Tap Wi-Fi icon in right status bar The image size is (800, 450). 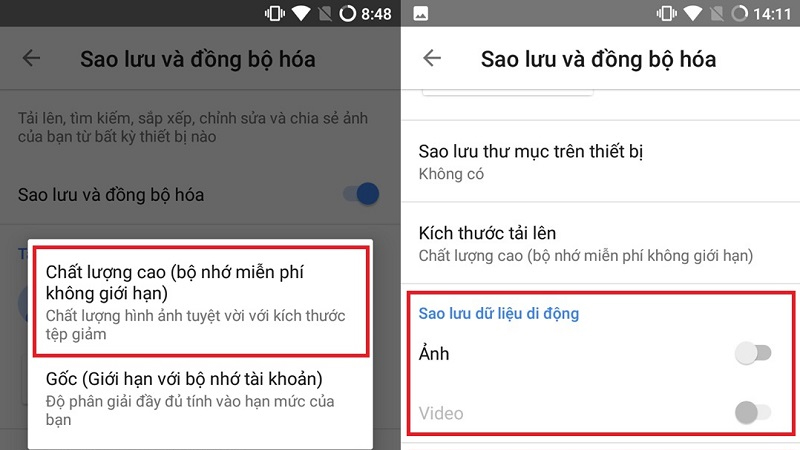tap(693, 14)
